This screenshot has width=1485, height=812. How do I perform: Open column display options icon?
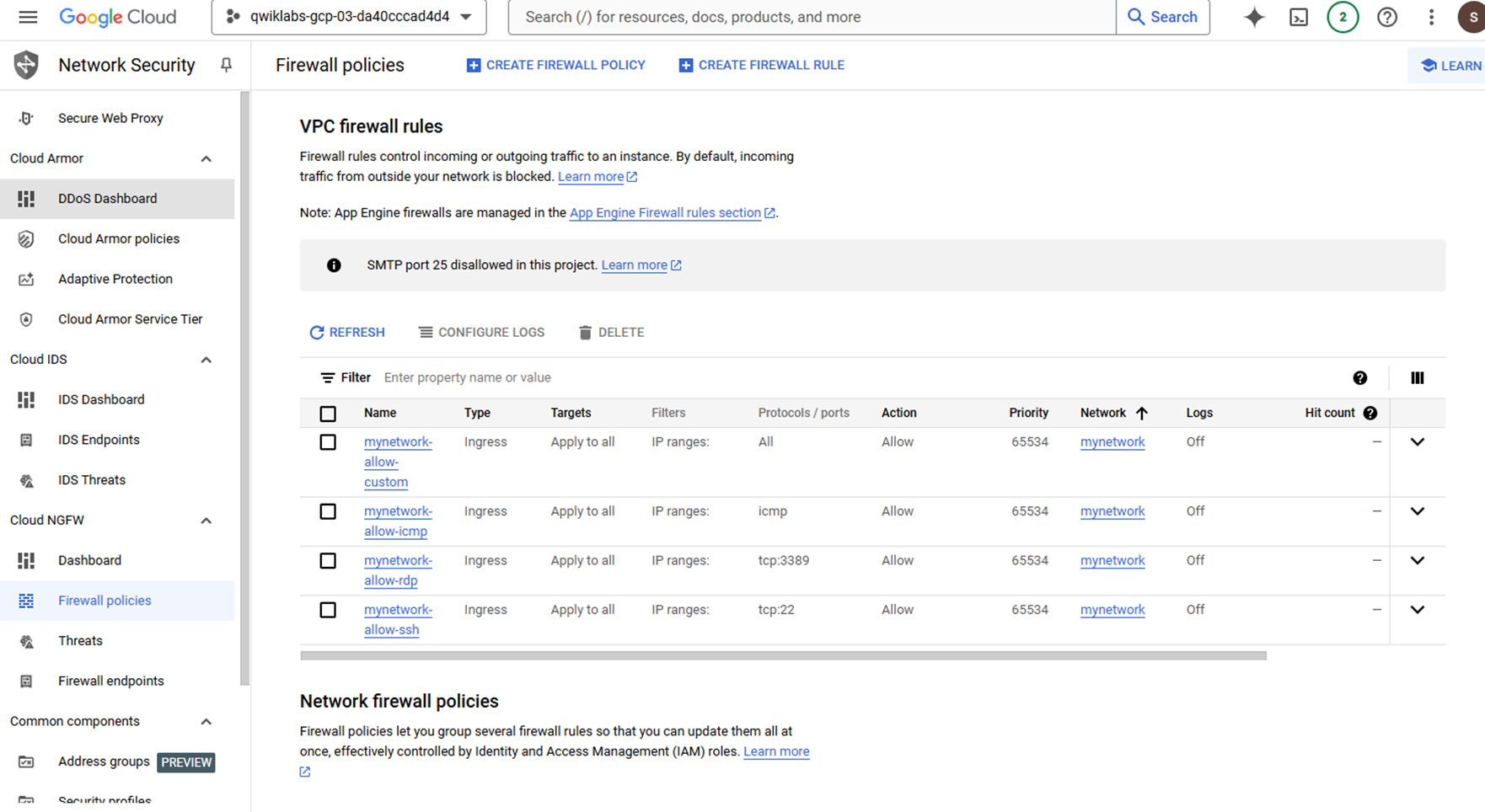click(x=1418, y=378)
